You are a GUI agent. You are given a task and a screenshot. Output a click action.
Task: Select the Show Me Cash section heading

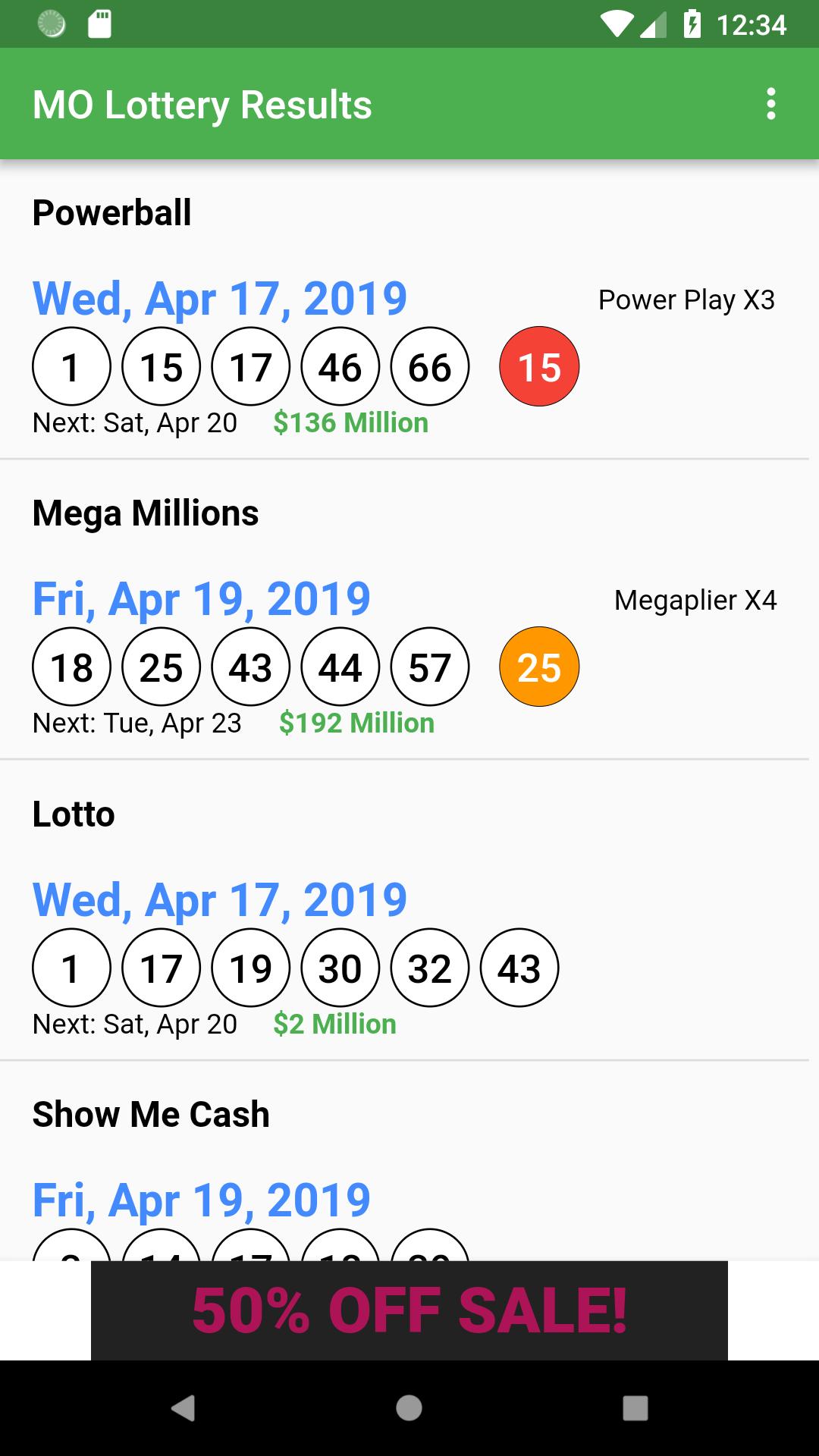tap(151, 1115)
